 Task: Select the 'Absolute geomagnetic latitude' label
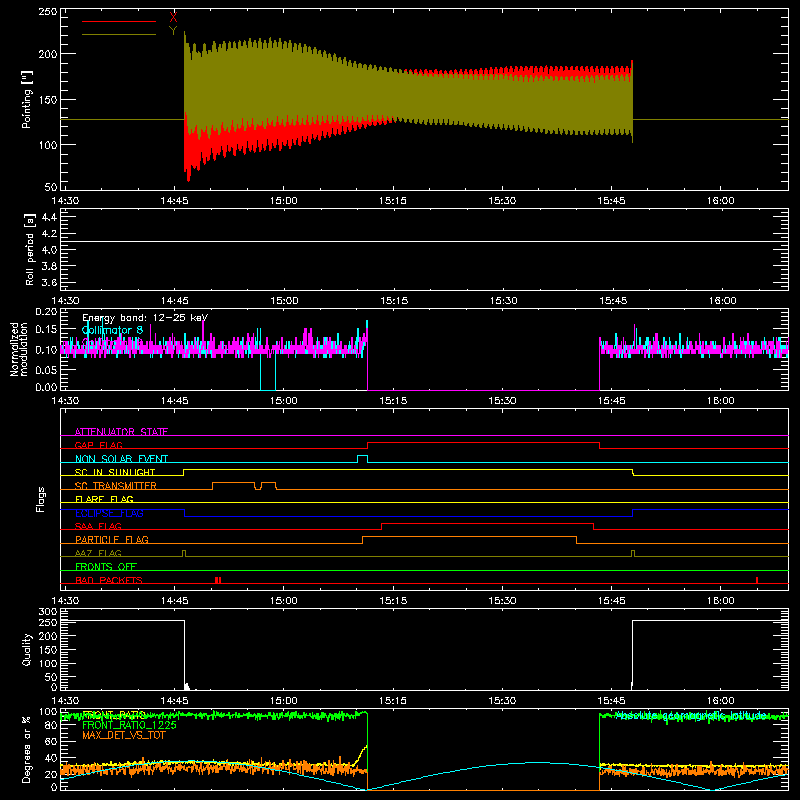(691, 715)
